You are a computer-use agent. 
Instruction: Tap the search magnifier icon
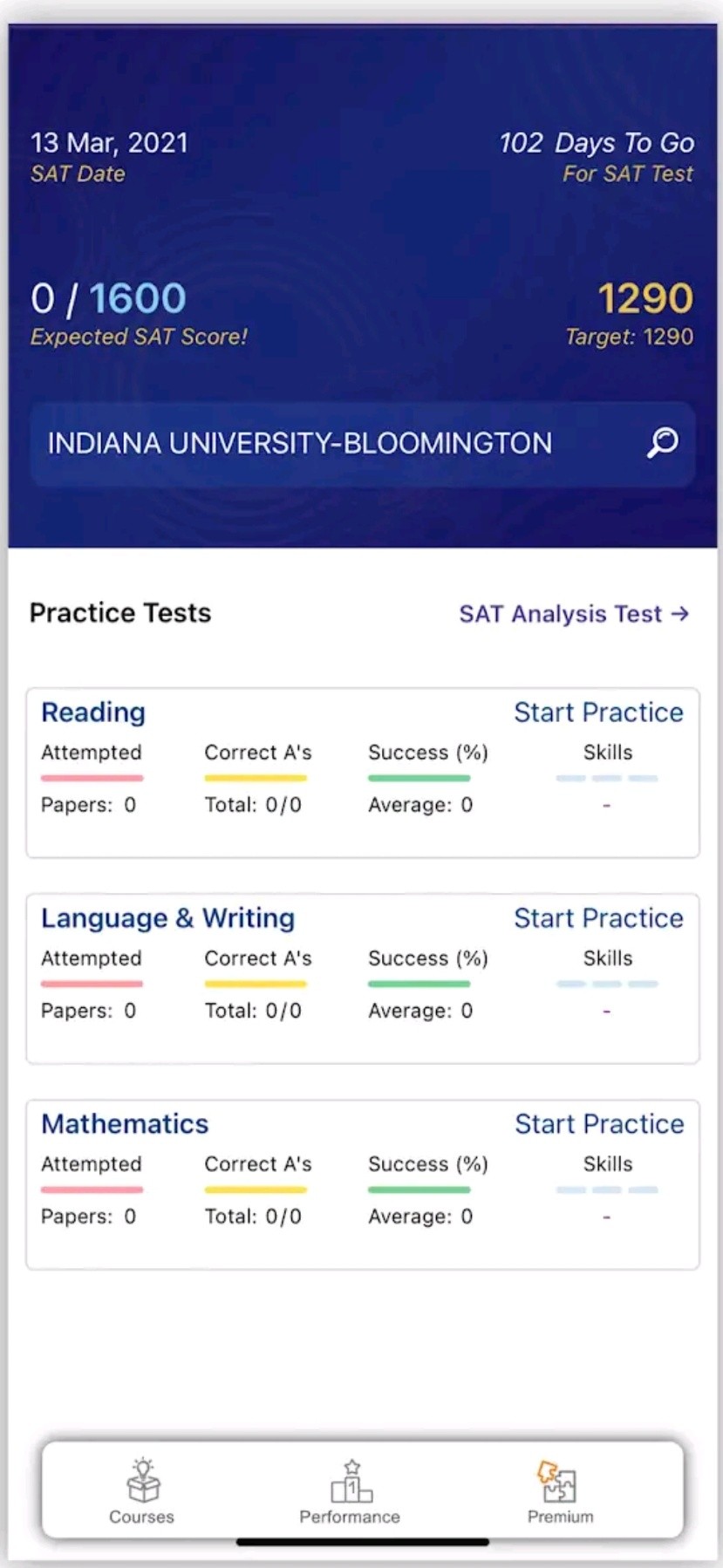(663, 442)
